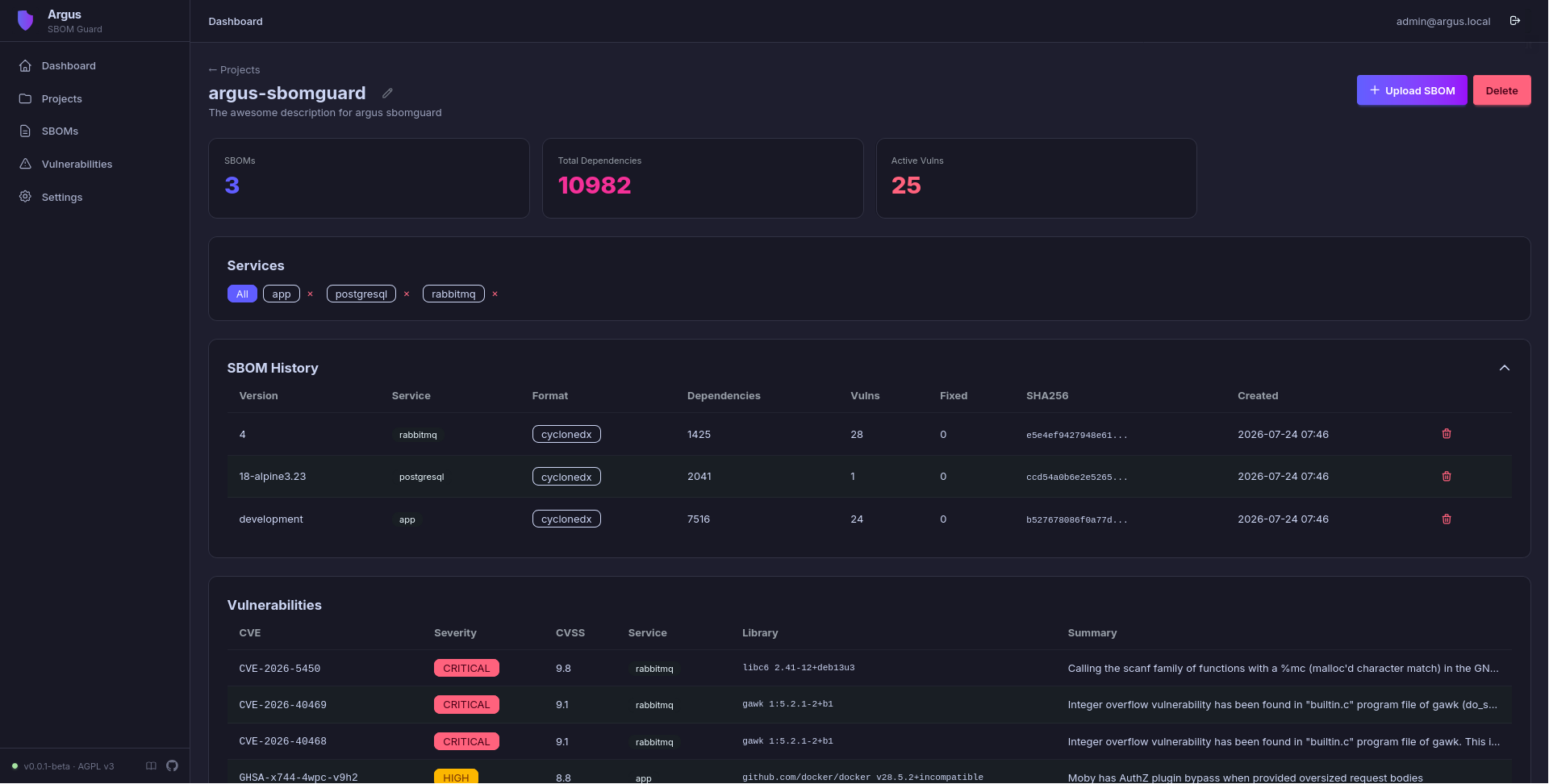This screenshot has height=784, width=1549.
Task: Filter by the app service chip
Action: pyautogui.click(x=282, y=294)
